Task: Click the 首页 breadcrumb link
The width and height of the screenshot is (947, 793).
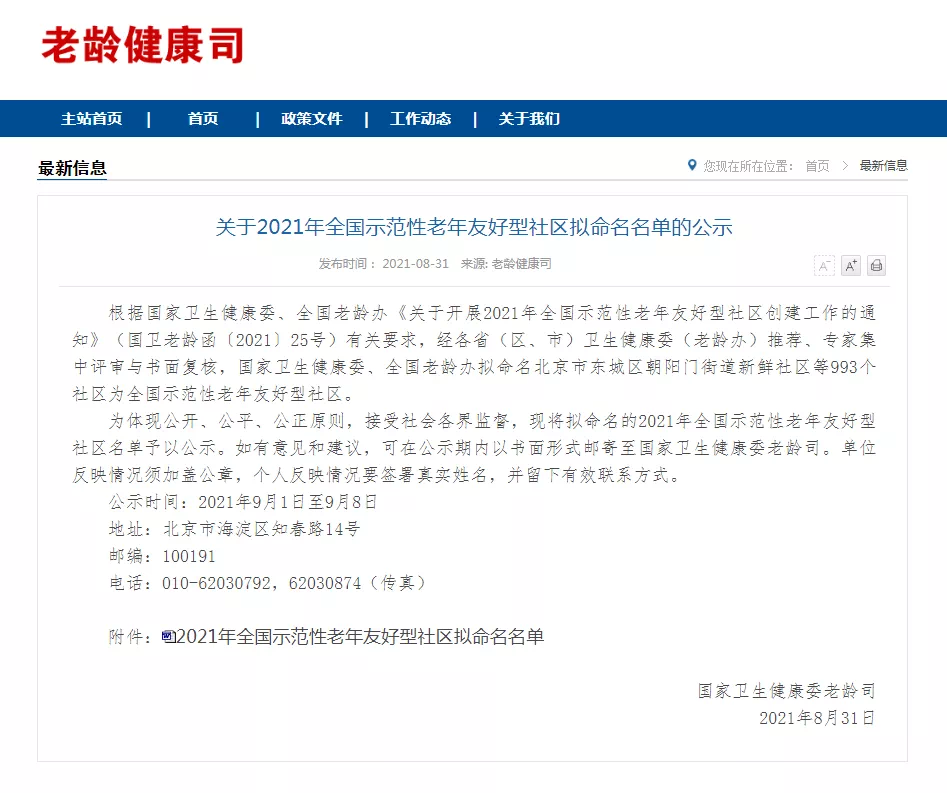Action: tap(817, 165)
